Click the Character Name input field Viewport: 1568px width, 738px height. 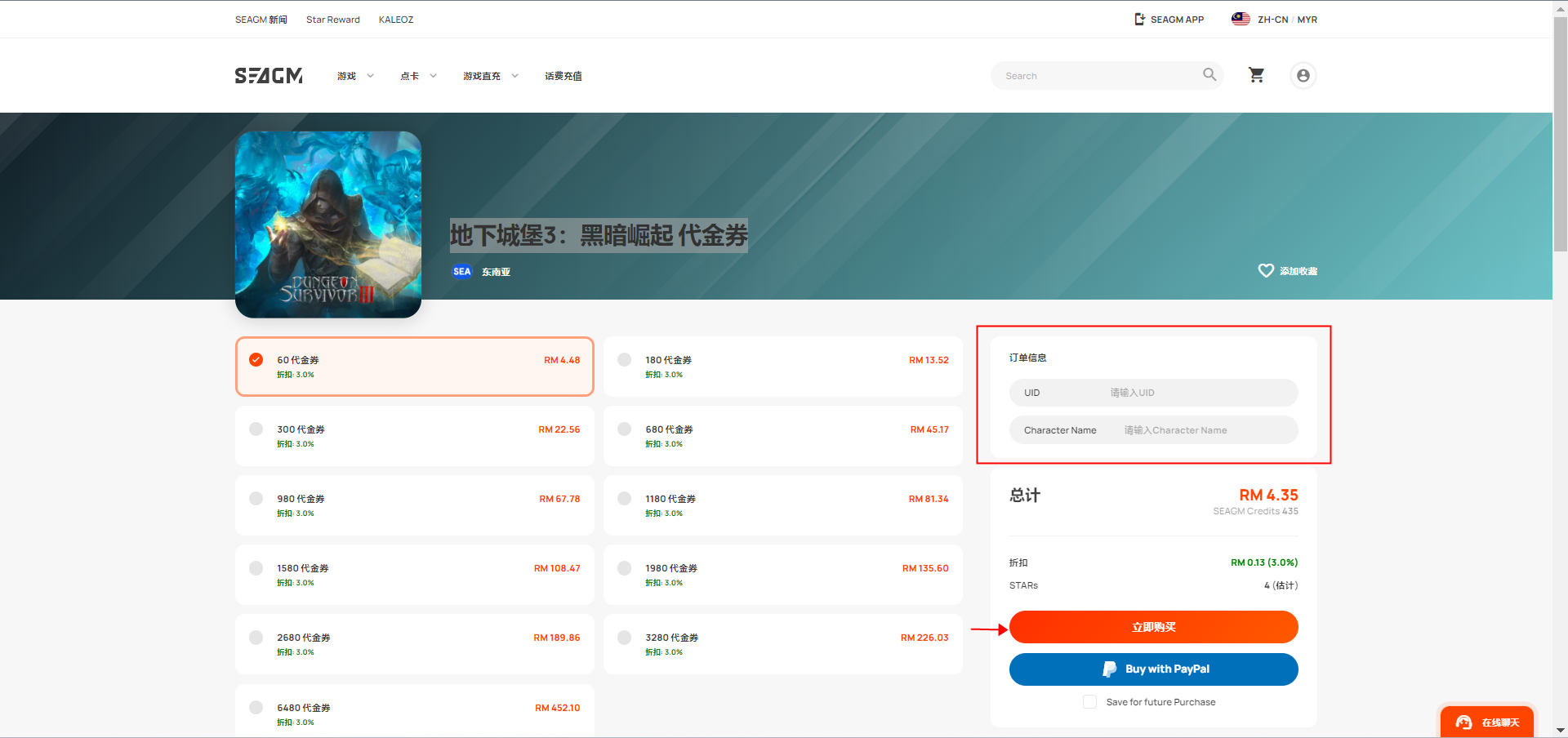(1154, 430)
